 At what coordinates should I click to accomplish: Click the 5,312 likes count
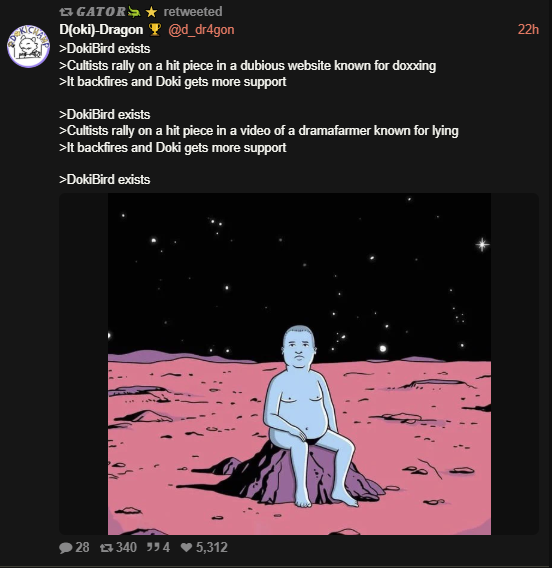coord(212,547)
